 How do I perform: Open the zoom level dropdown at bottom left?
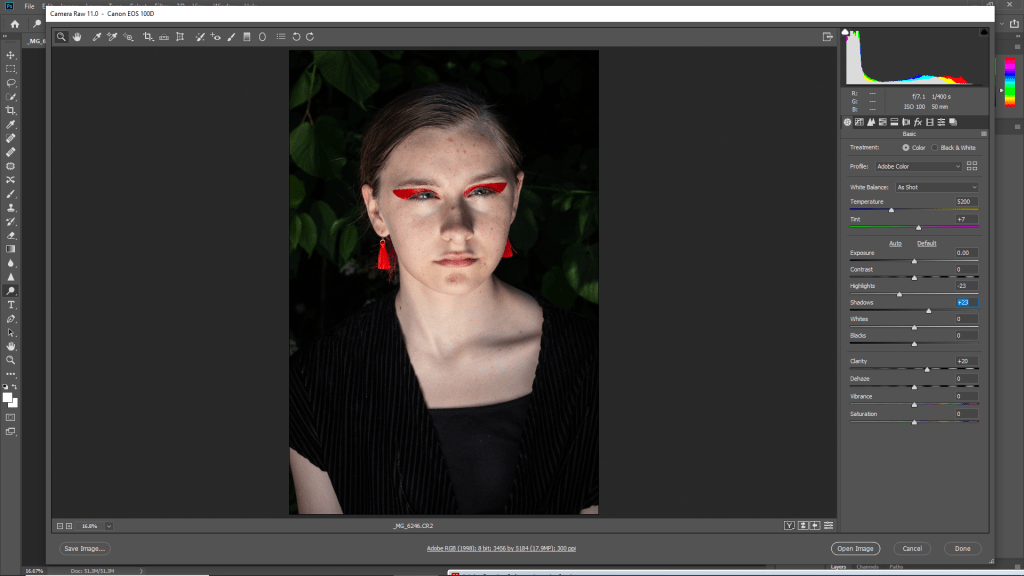[108, 525]
